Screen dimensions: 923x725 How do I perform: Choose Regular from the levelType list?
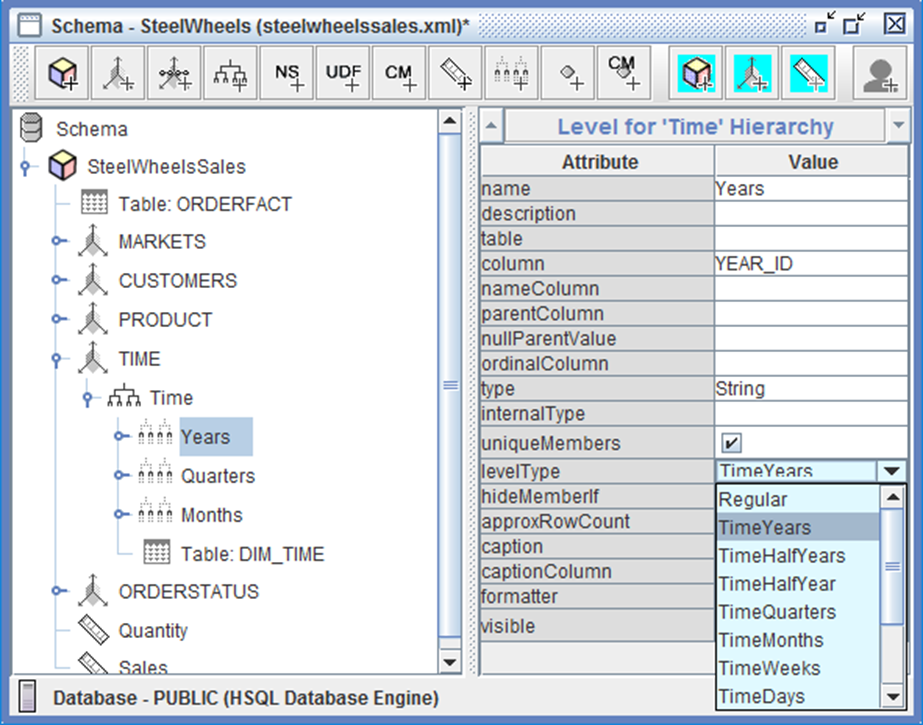[x=753, y=500]
